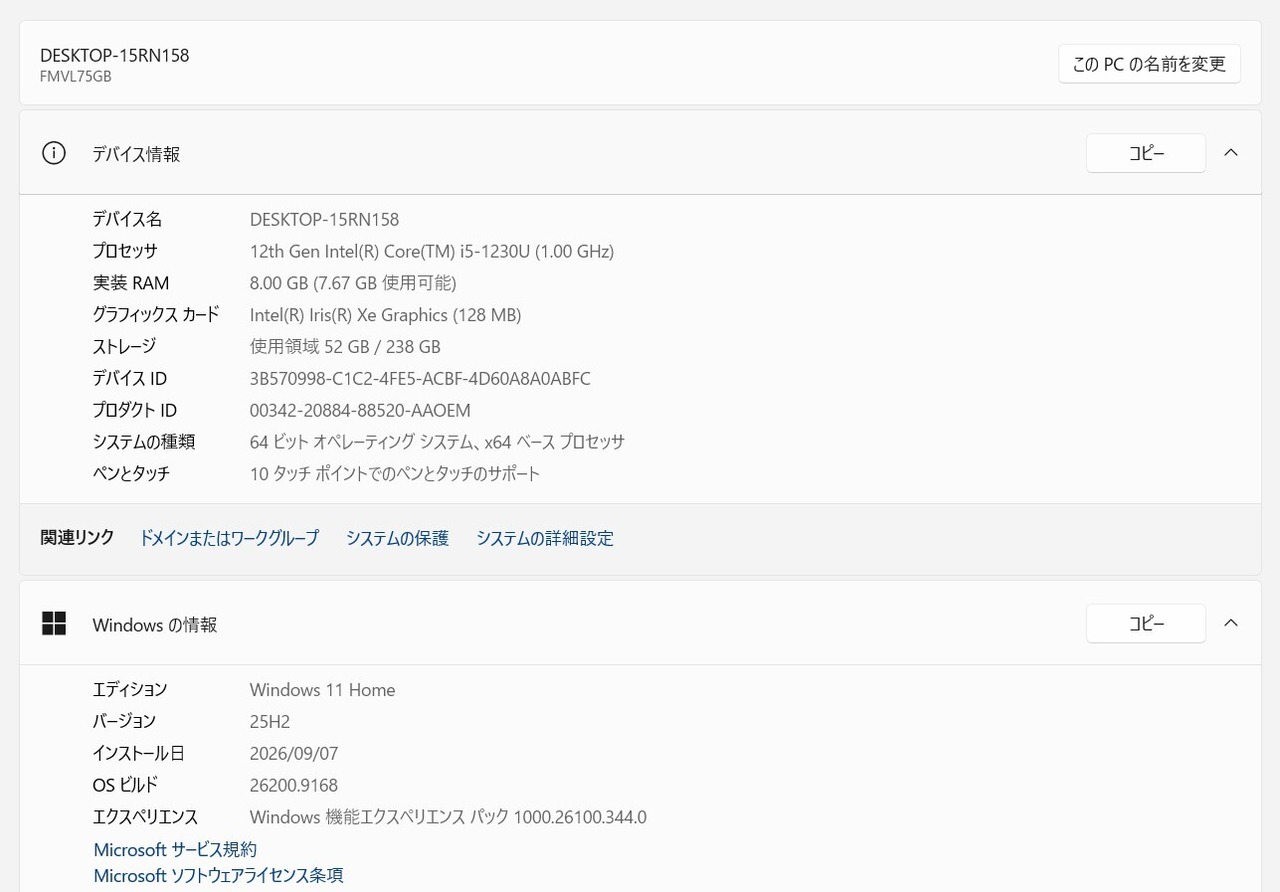The width and height of the screenshot is (1280, 892).
Task: Copy device info with コピー button
Action: pyautogui.click(x=1146, y=153)
